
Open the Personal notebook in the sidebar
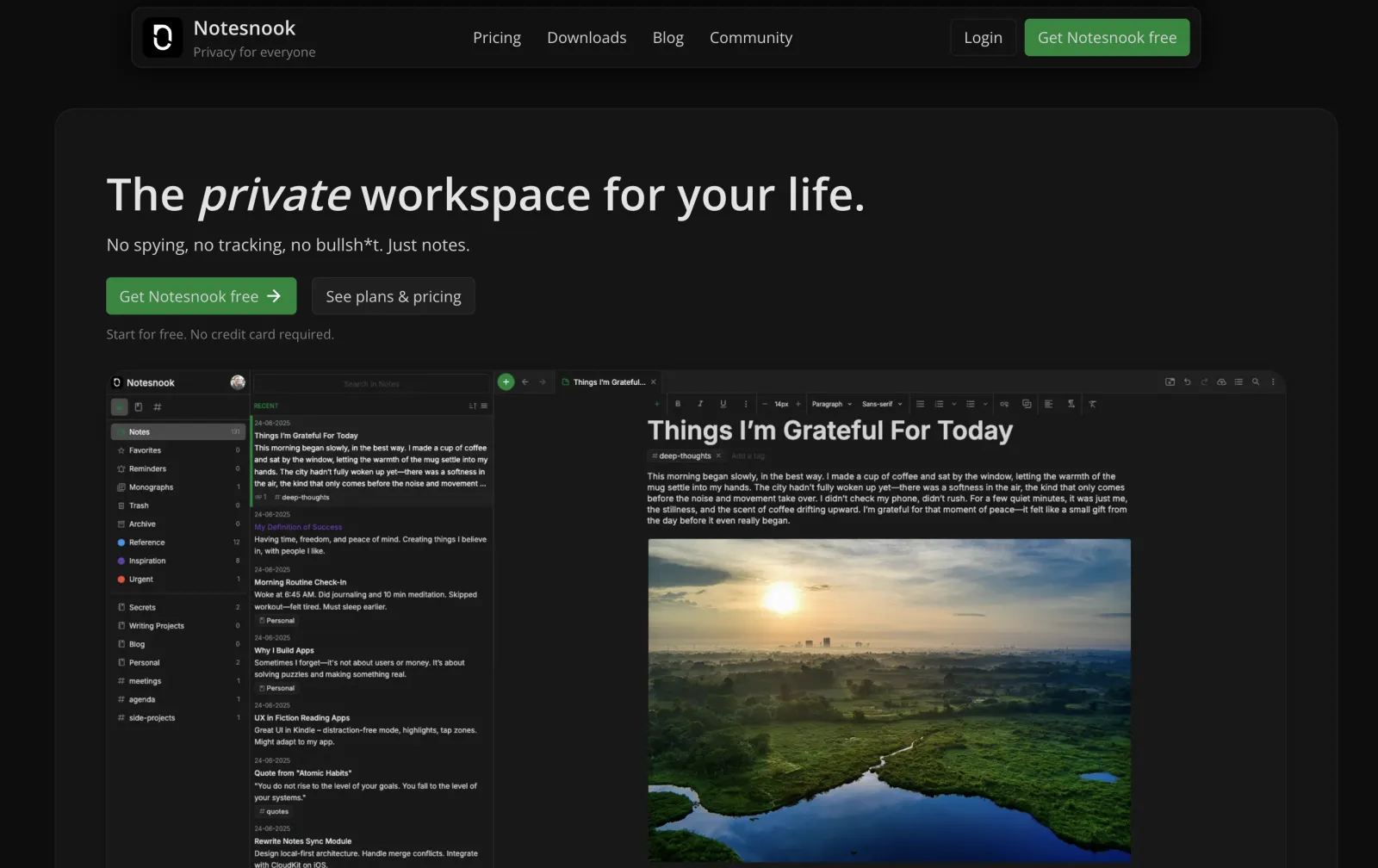tap(178, 662)
